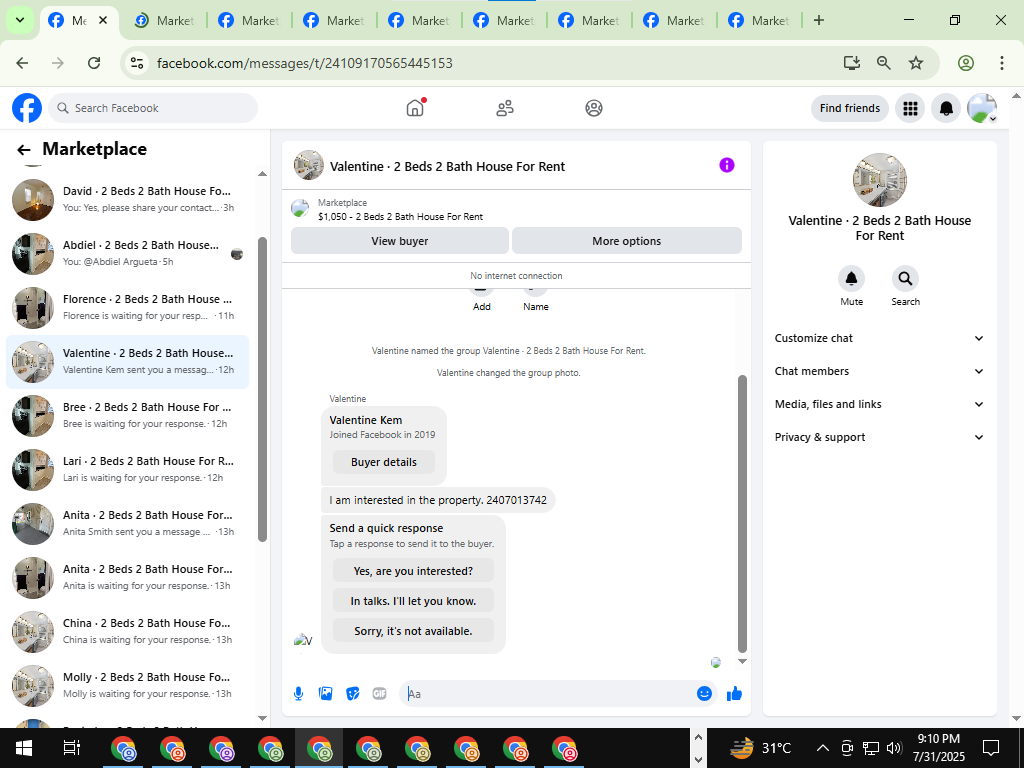This screenshot has height=768, width=1024.
Task: Open conversation information purple icon
Action: (727, 165)
